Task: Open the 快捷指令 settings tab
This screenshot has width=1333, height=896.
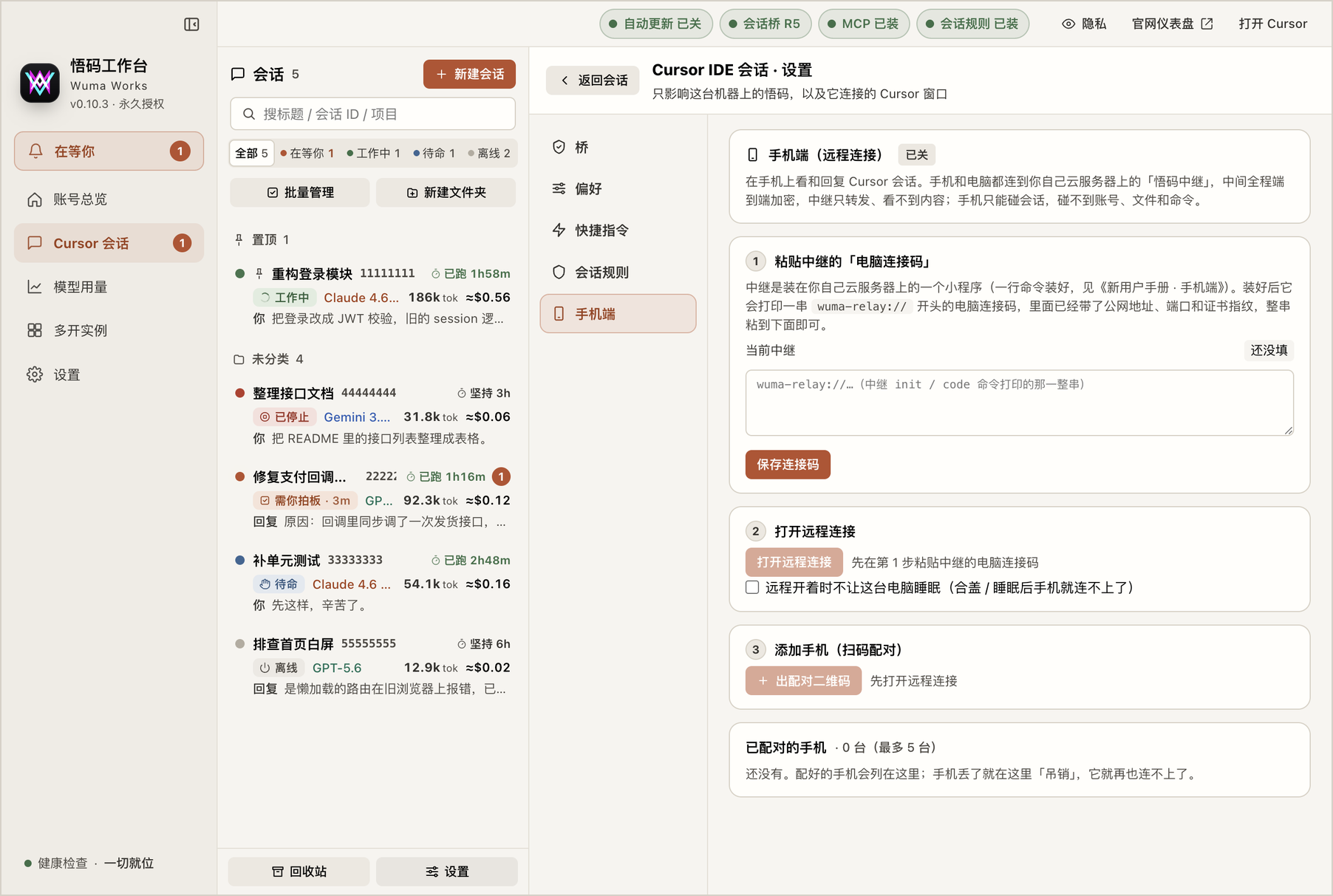Action: tap(618, 230)
